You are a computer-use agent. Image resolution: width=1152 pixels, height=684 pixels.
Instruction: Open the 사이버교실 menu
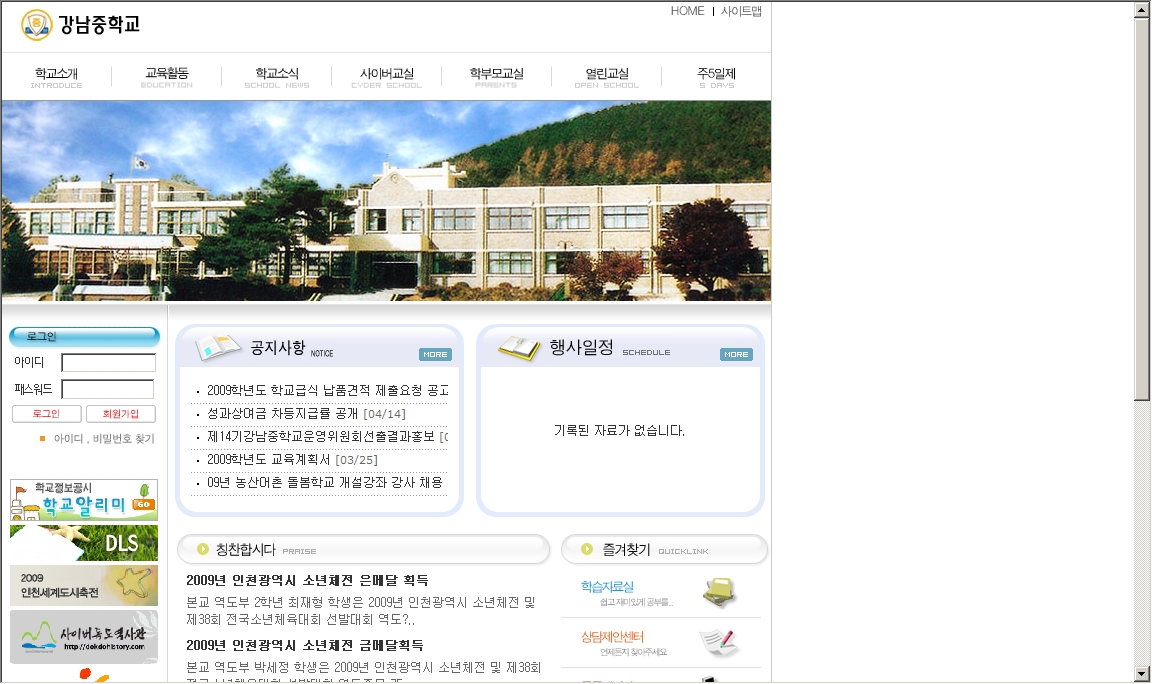(386, 76)
